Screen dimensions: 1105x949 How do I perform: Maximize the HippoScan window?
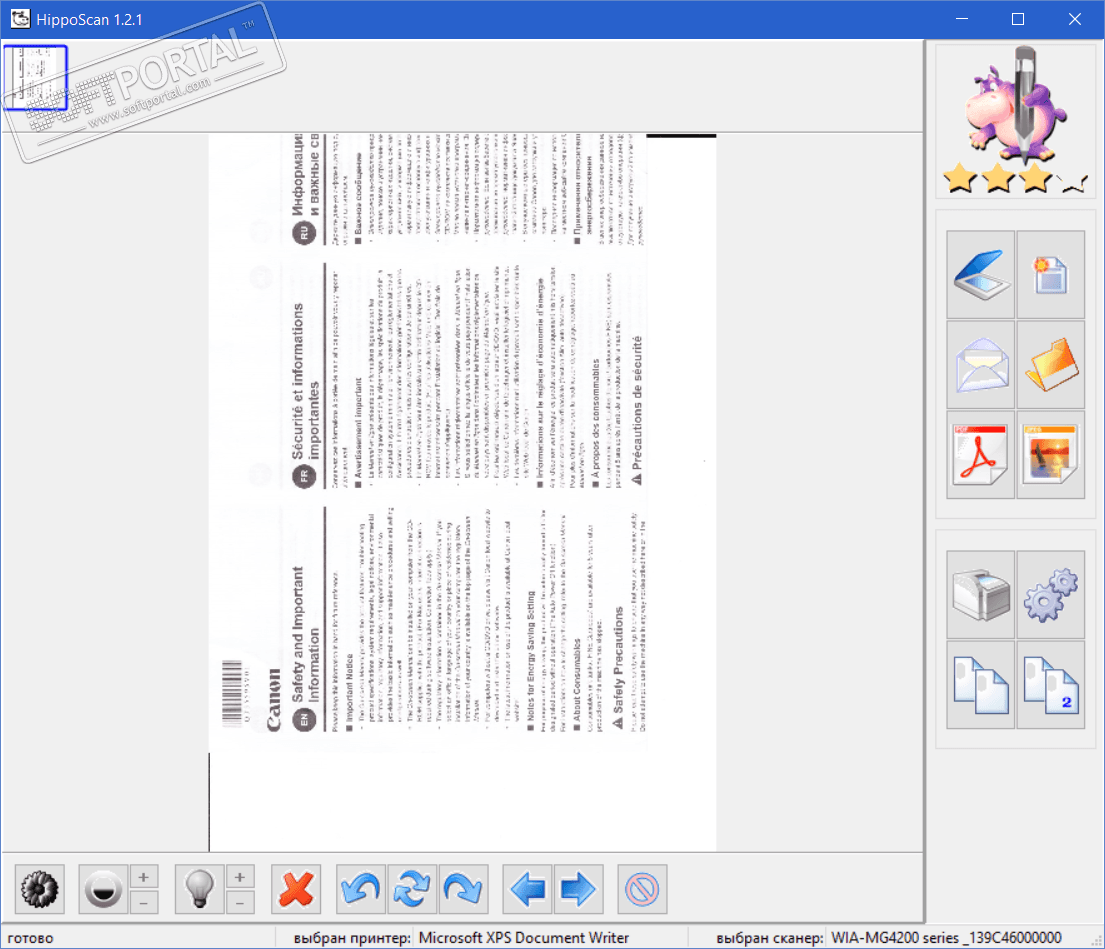1018,19
